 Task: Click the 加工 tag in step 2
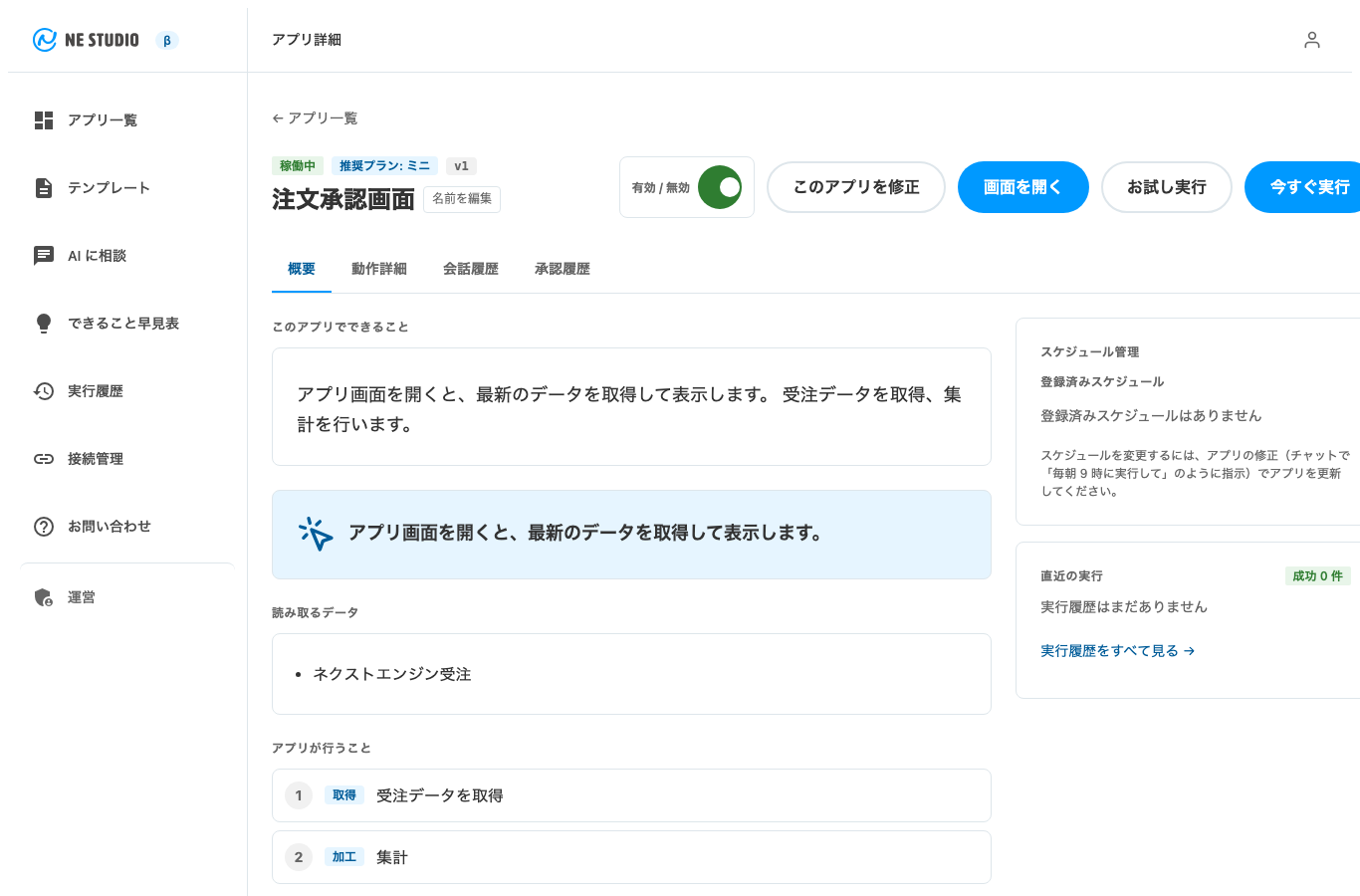(x=344, y=857)
